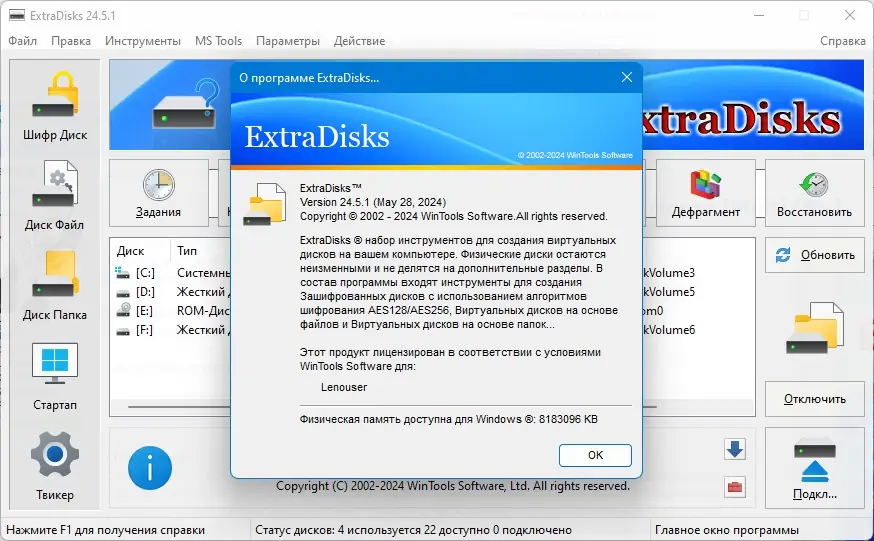874x541 pixels.
Task: Open the Шифр Диск encrypted disk tool
Action: point(55,106)
